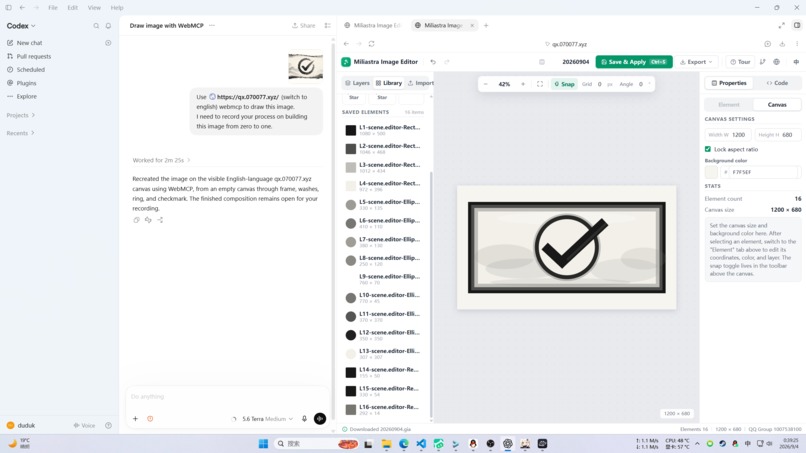Screen dimensions: 806x453
Task: Focus the 'Do anything' chat input
Action: (226, 396)
